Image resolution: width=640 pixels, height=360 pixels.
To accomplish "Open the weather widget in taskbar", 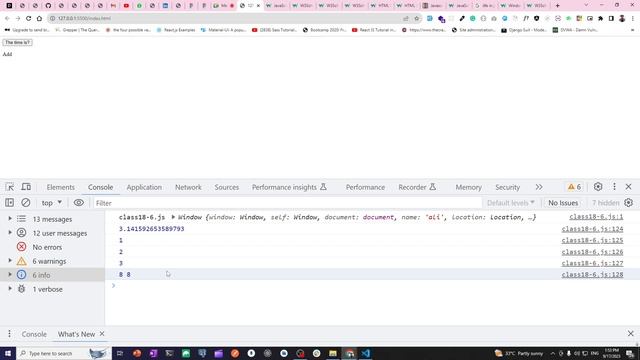I will tap(519, 353).
